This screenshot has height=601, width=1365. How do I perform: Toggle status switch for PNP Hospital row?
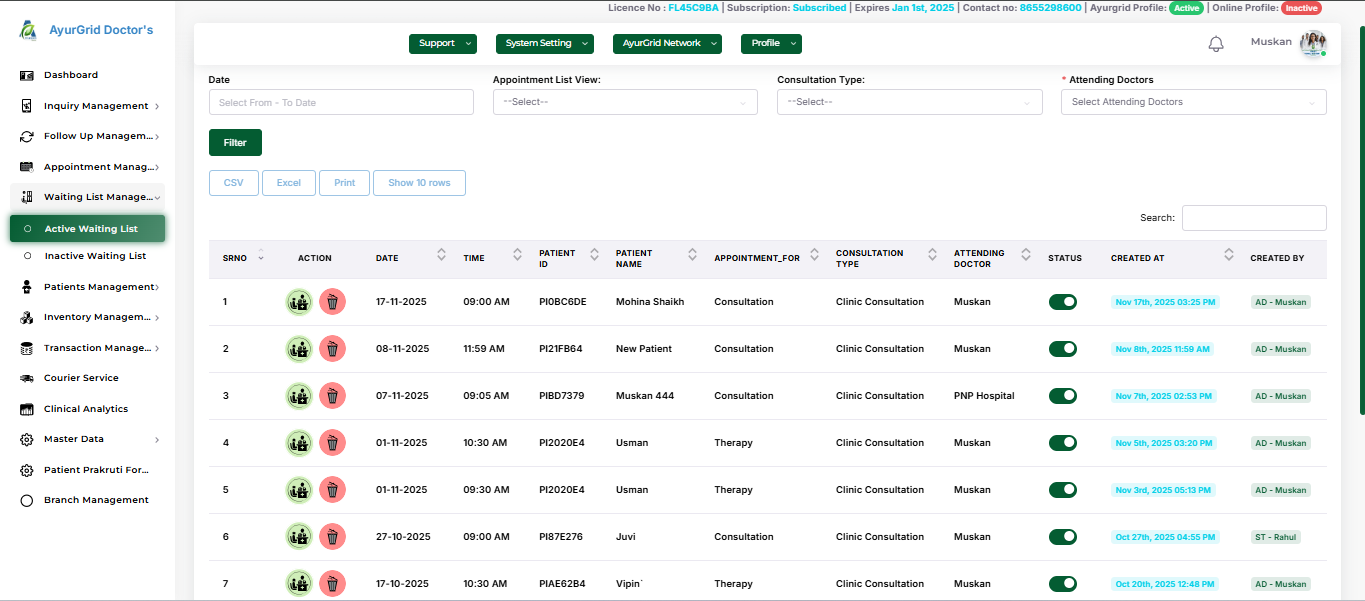pyautogui.click(x=1062, y=396)
